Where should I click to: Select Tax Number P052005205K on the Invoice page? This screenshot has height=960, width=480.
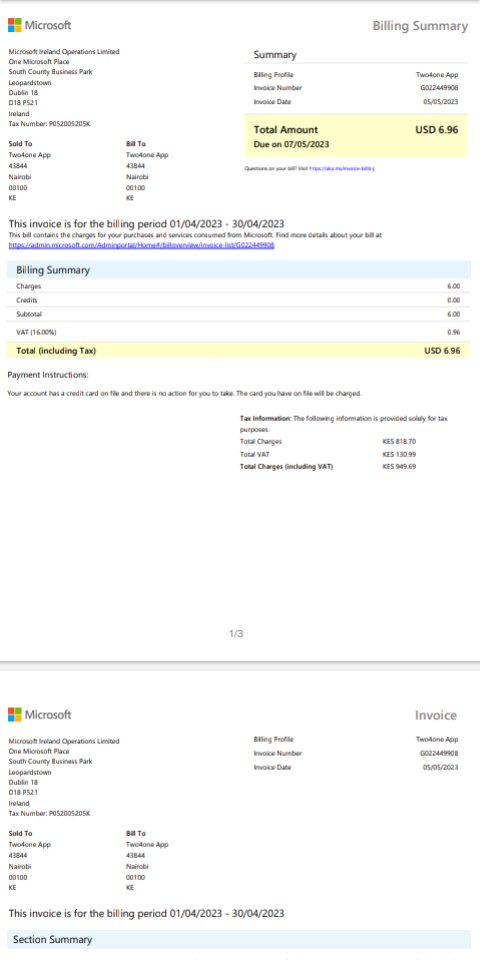pyautogui.click(x=49, y=814)
